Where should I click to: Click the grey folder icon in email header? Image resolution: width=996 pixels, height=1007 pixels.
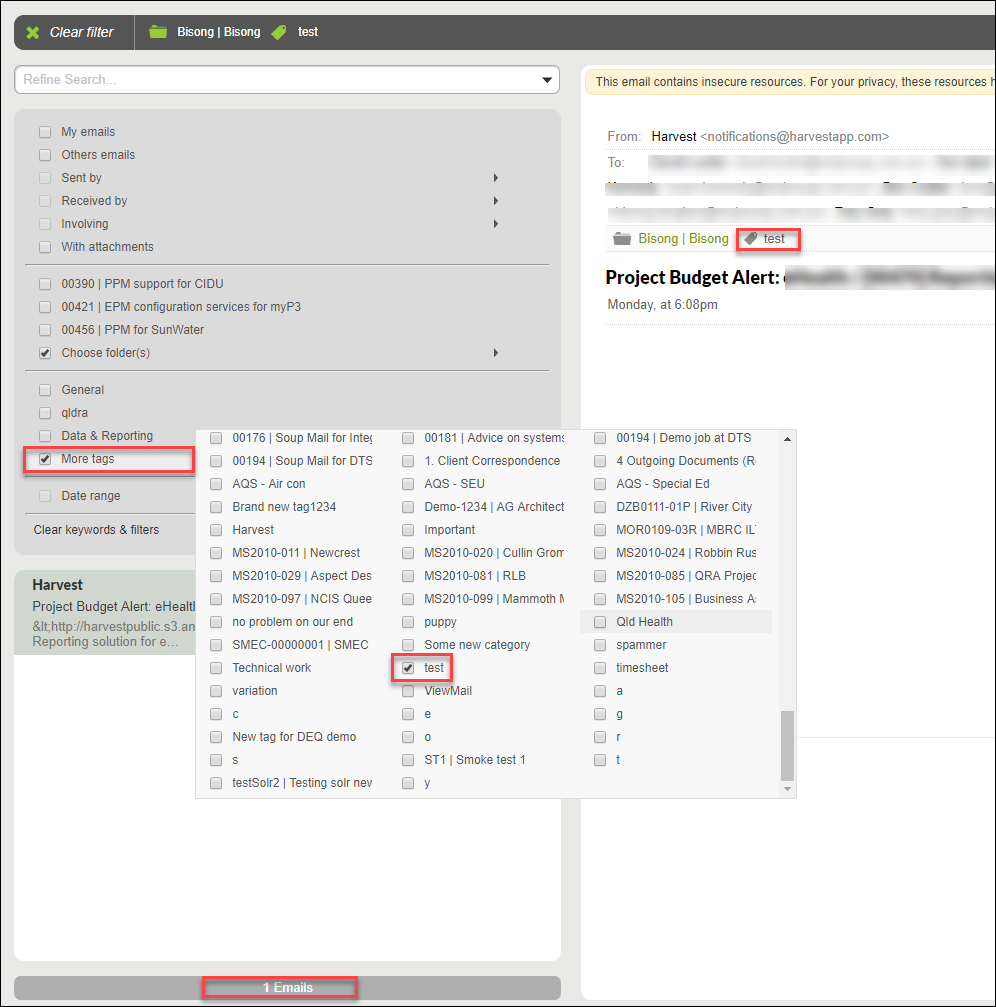coord(622,239)
